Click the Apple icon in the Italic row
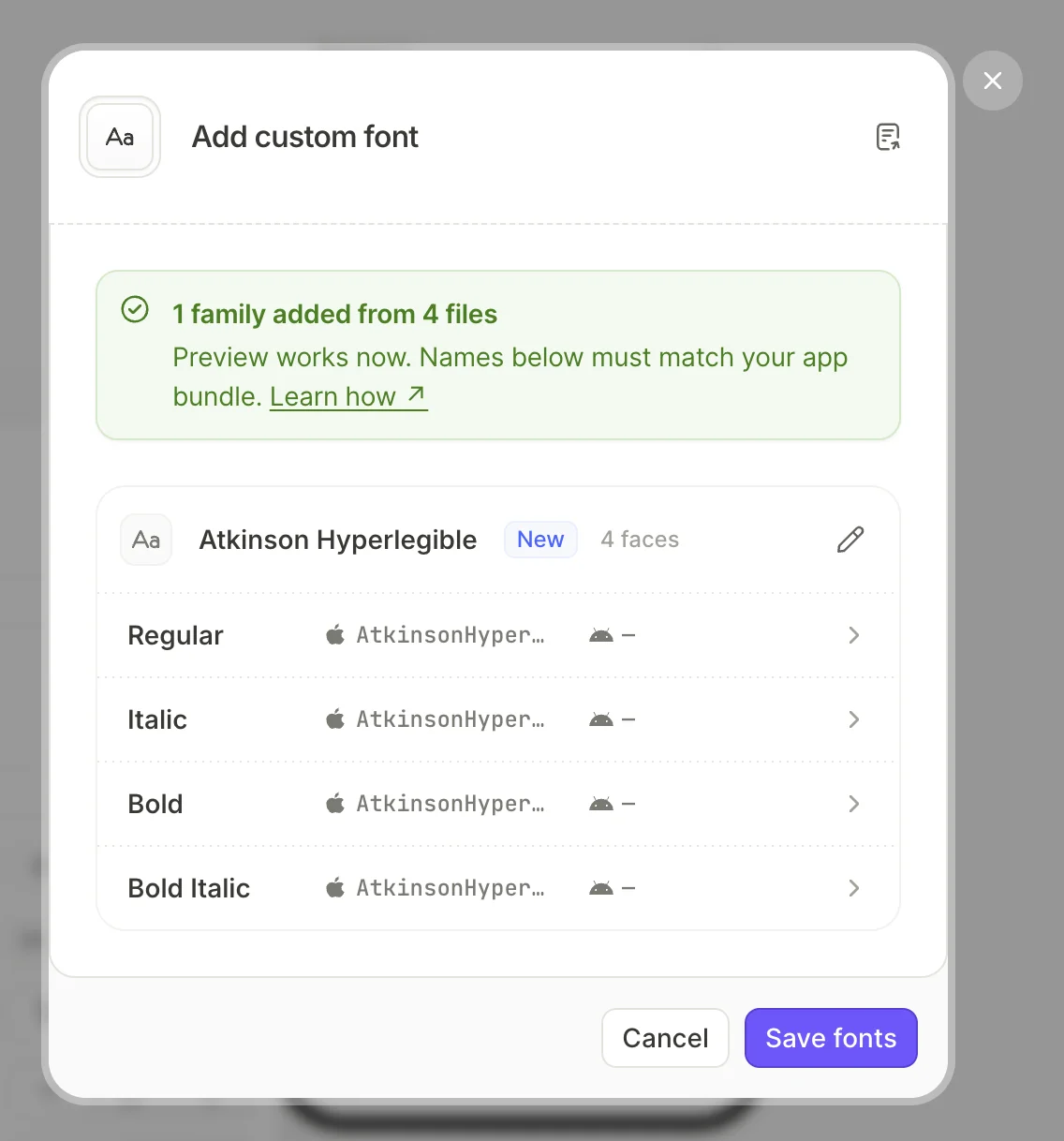 pos(335,719)
